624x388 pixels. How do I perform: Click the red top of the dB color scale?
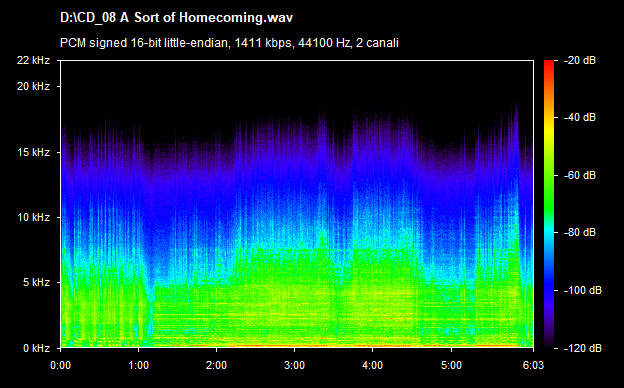pyautogui.click(x=549, y=63)
